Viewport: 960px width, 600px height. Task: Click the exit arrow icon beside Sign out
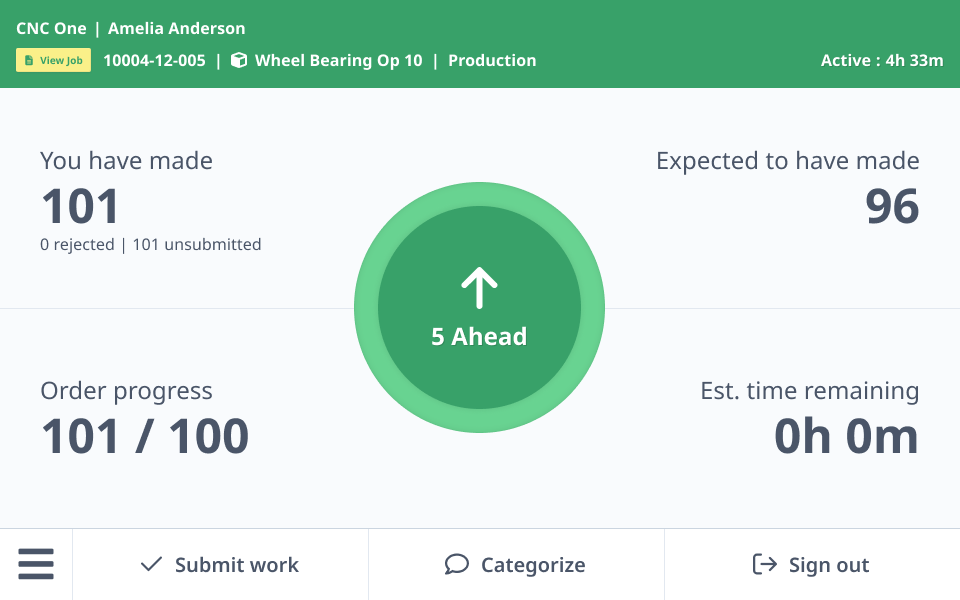pos(763,564)
